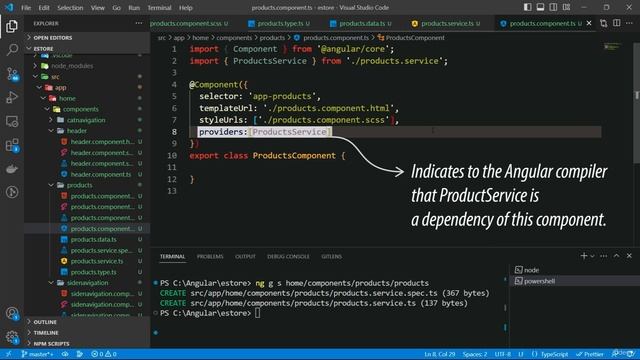Open the Search view in activity bar
The width and height of the screenshot is (640, 360).
pos(12,50)
